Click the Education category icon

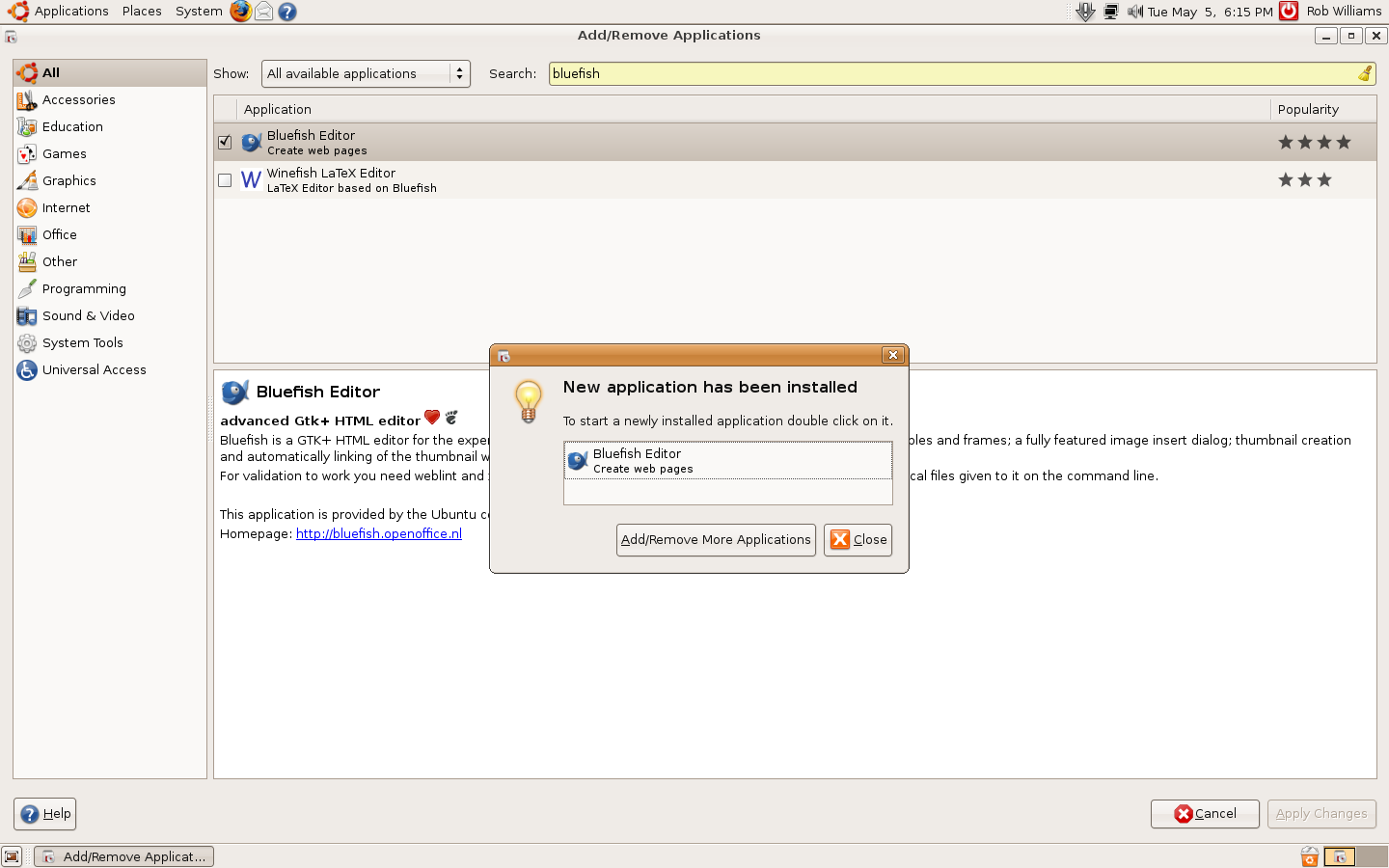[x=27, y=127]
